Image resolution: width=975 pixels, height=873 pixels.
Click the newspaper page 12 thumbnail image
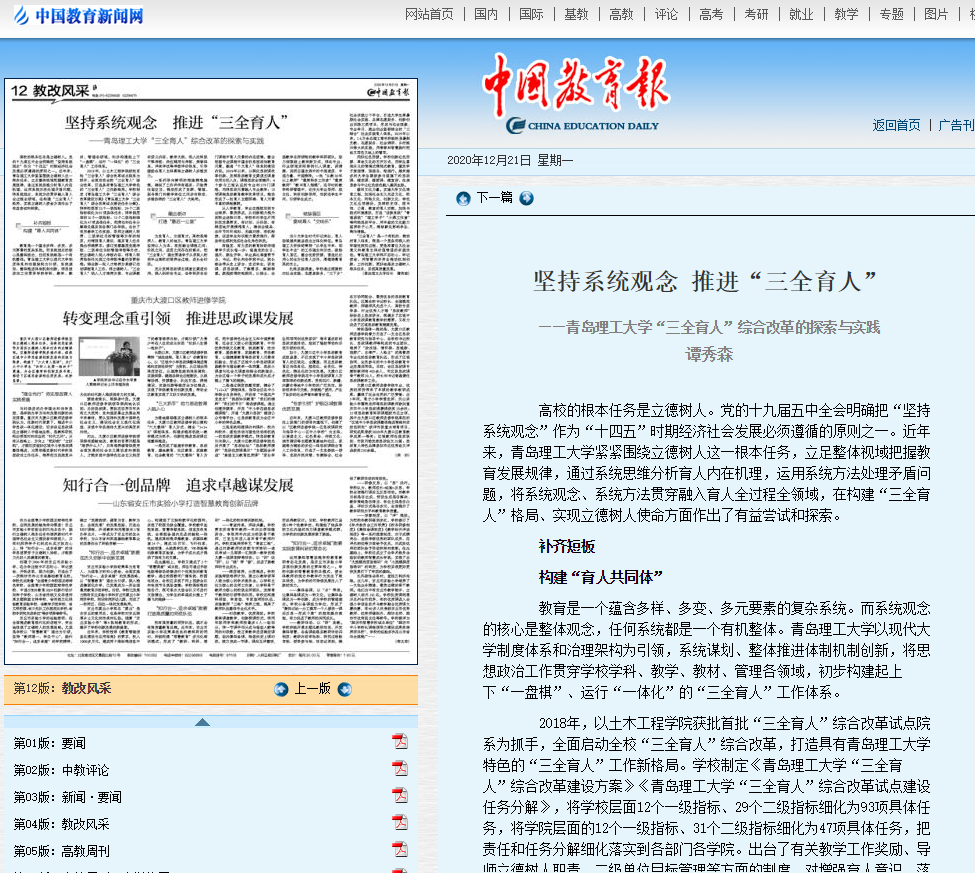(x=211, y=371)
